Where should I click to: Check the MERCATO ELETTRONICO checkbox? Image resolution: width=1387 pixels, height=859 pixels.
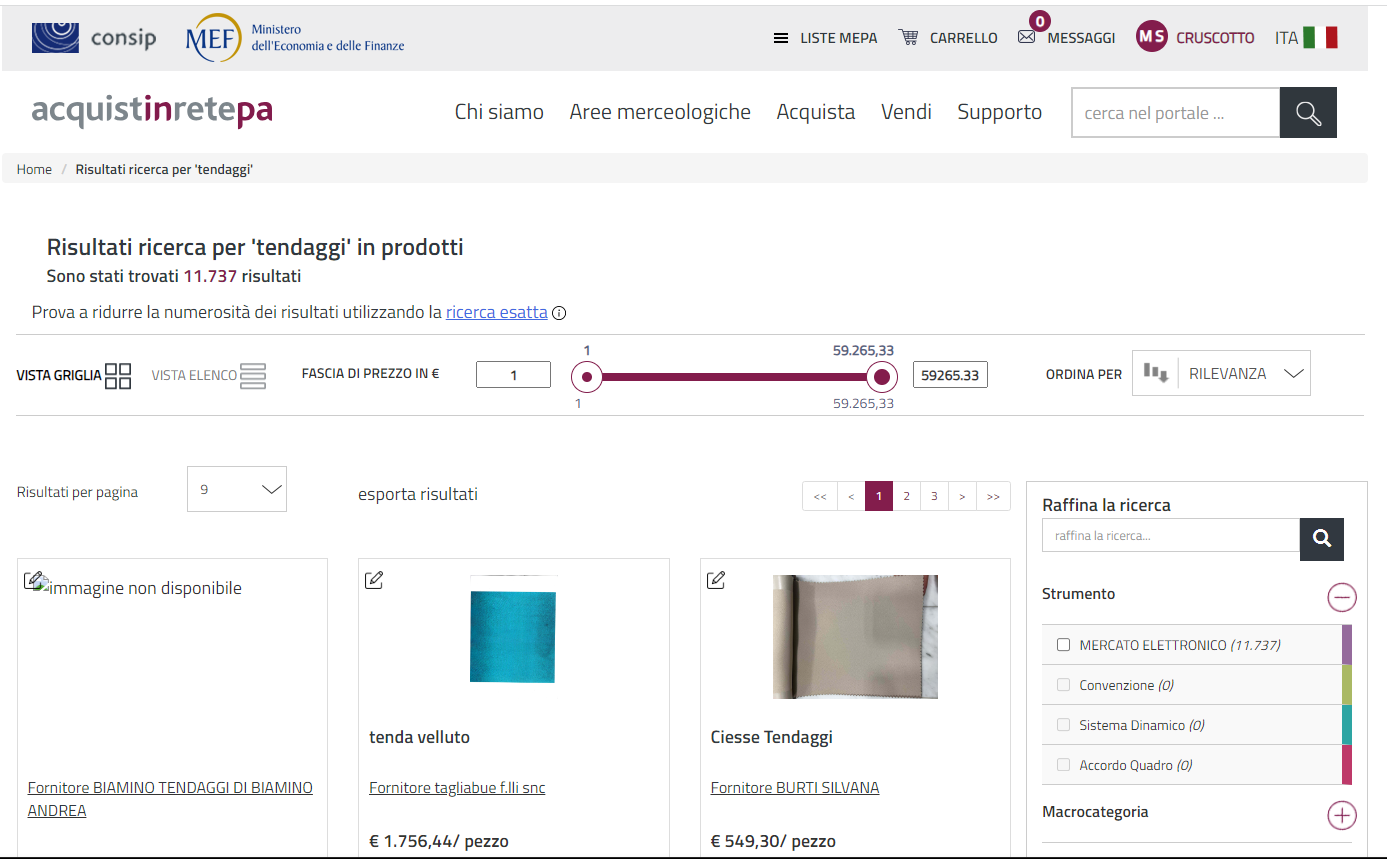tap(1063, 645)
